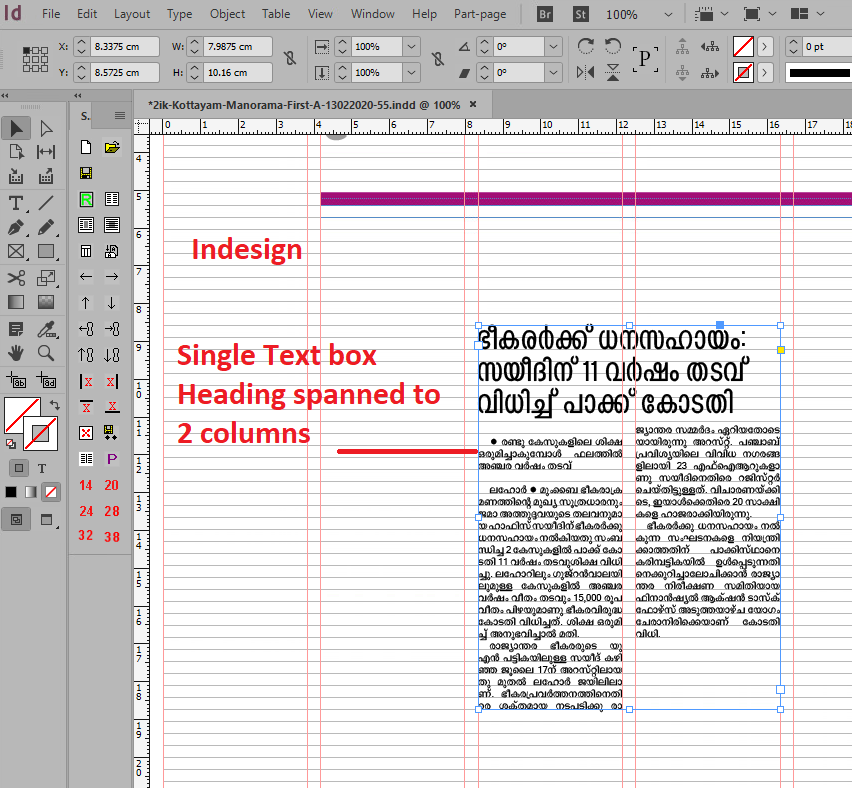Click the Rotate 90° clockwise icon
The width and height of the screenshot is (852, 788).
click(x=586, y=47)
